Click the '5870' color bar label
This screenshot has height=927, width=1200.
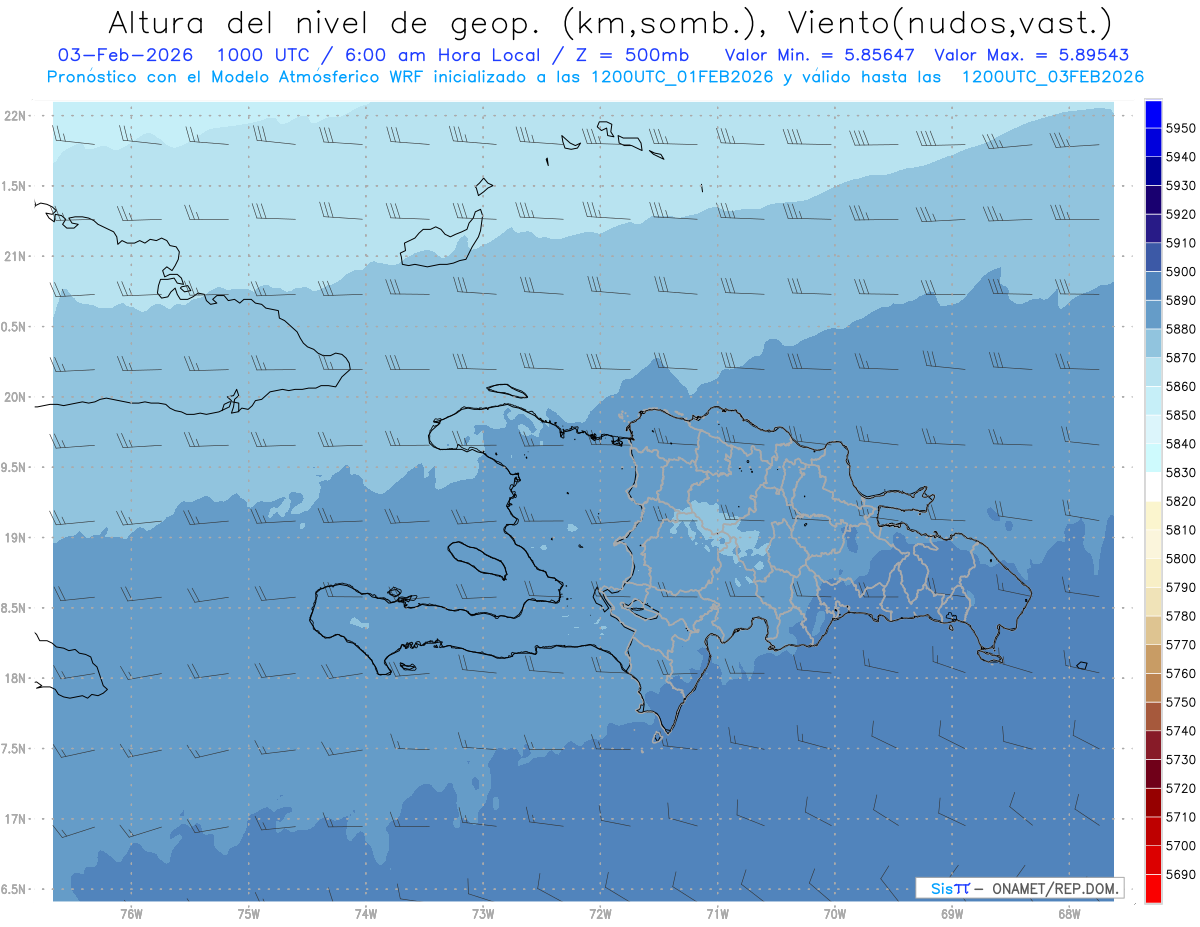tap(1180, 357)
